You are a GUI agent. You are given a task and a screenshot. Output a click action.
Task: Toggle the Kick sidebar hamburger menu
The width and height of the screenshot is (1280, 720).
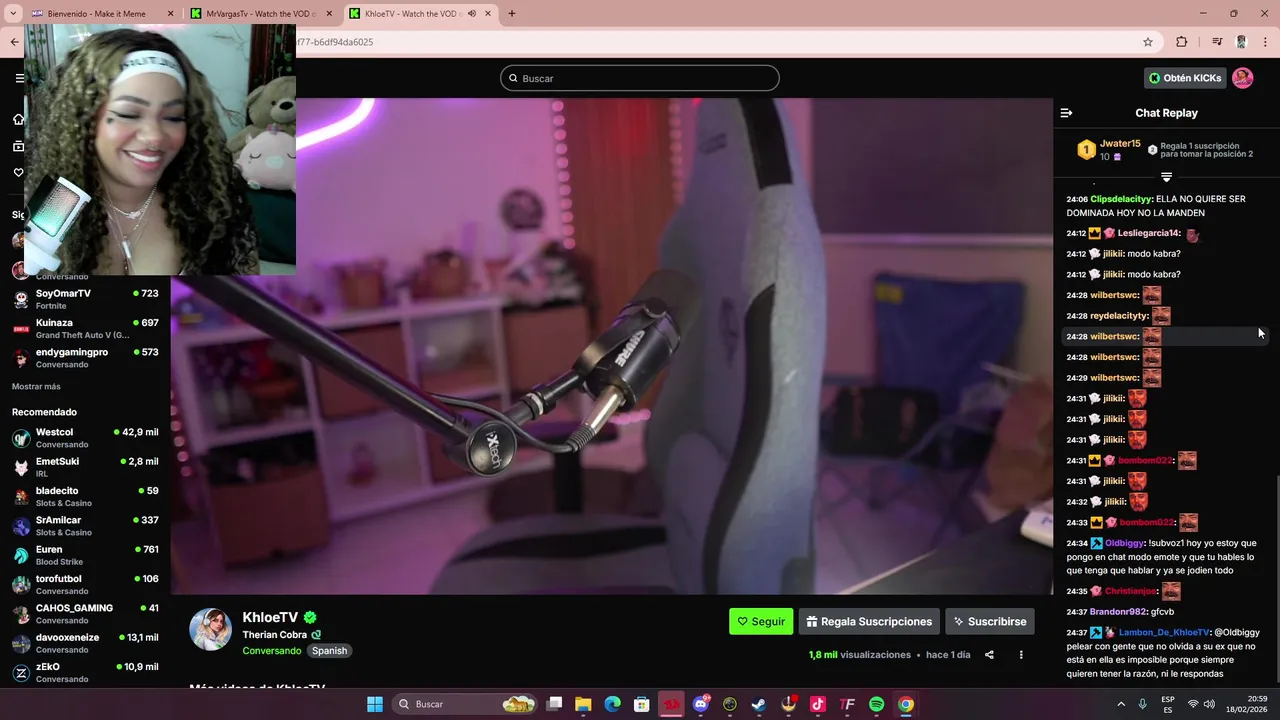point(19,78)
